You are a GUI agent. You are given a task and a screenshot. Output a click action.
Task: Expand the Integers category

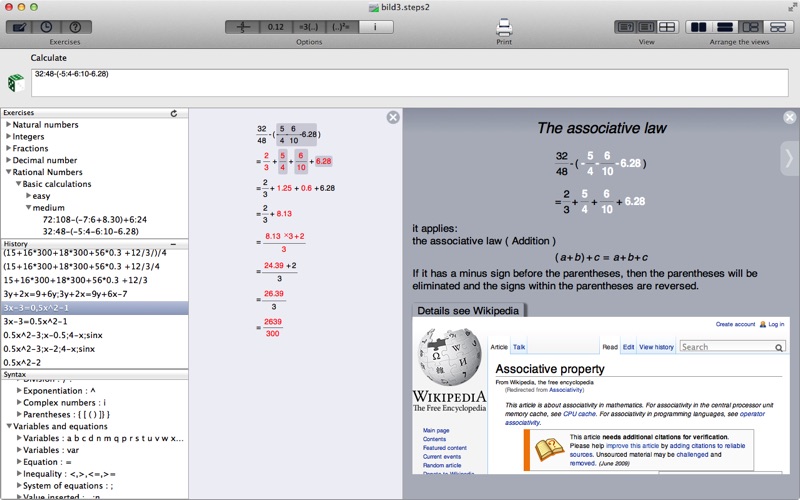(8, 136)
